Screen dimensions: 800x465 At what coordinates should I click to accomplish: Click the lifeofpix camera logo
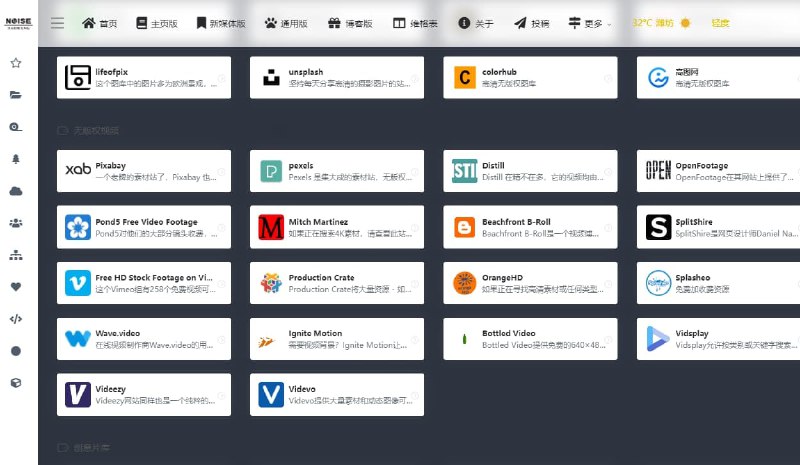click(x=78, y=78)
